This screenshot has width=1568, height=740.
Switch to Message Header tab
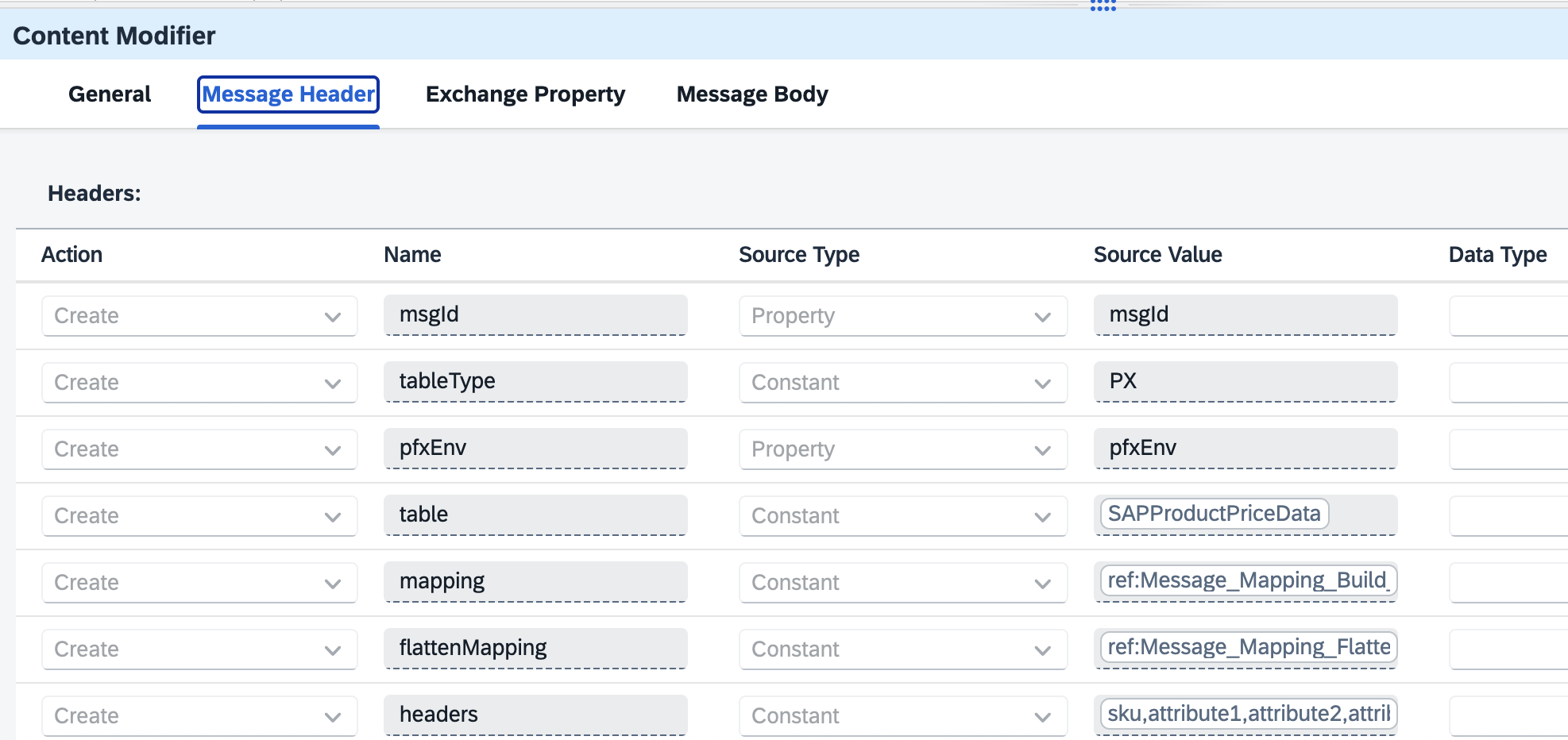(288, 94)
